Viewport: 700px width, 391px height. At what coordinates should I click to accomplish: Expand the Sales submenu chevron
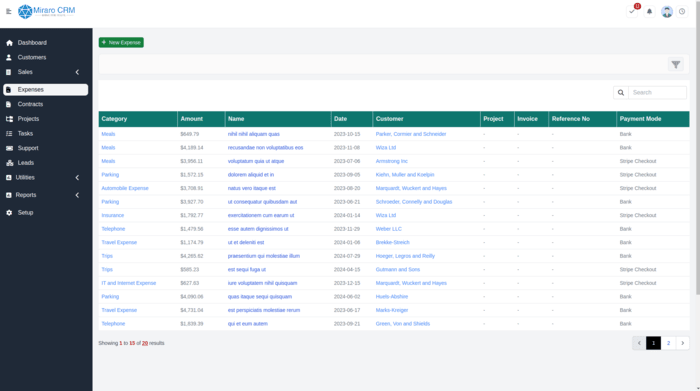click(77, 72)
